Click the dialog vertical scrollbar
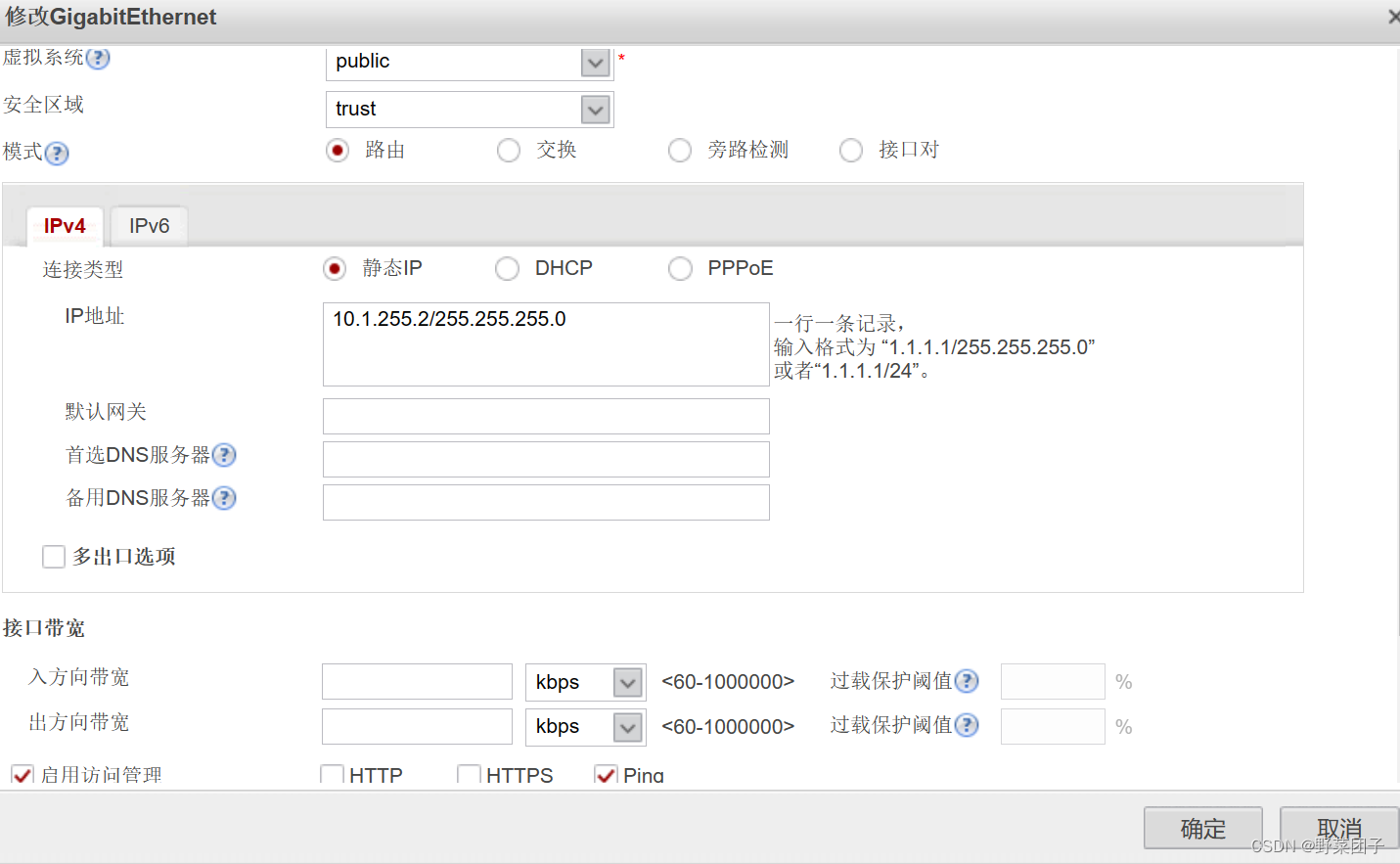This screenshot has height=864, width=1400. [1397, 391]
